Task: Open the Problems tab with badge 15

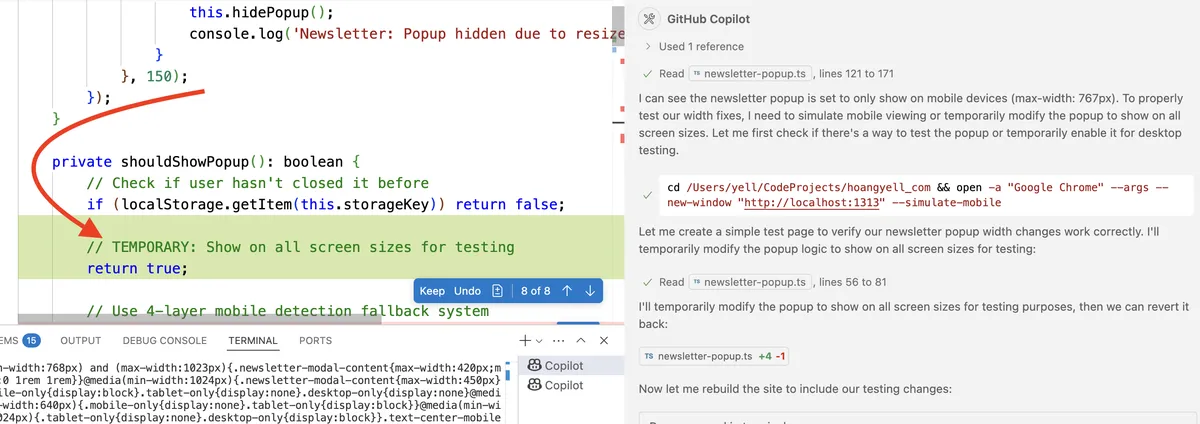Action: pos(20,341)
